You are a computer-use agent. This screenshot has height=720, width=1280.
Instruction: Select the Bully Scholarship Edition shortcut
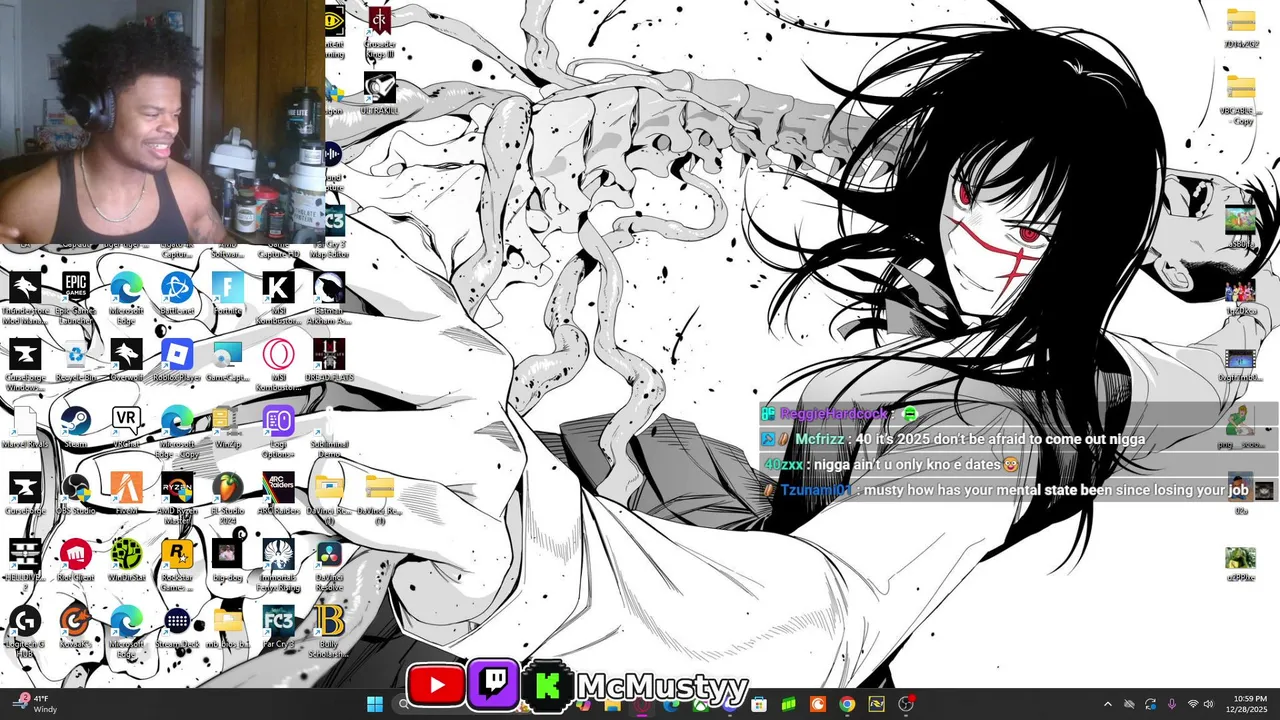tap(329, 633)
